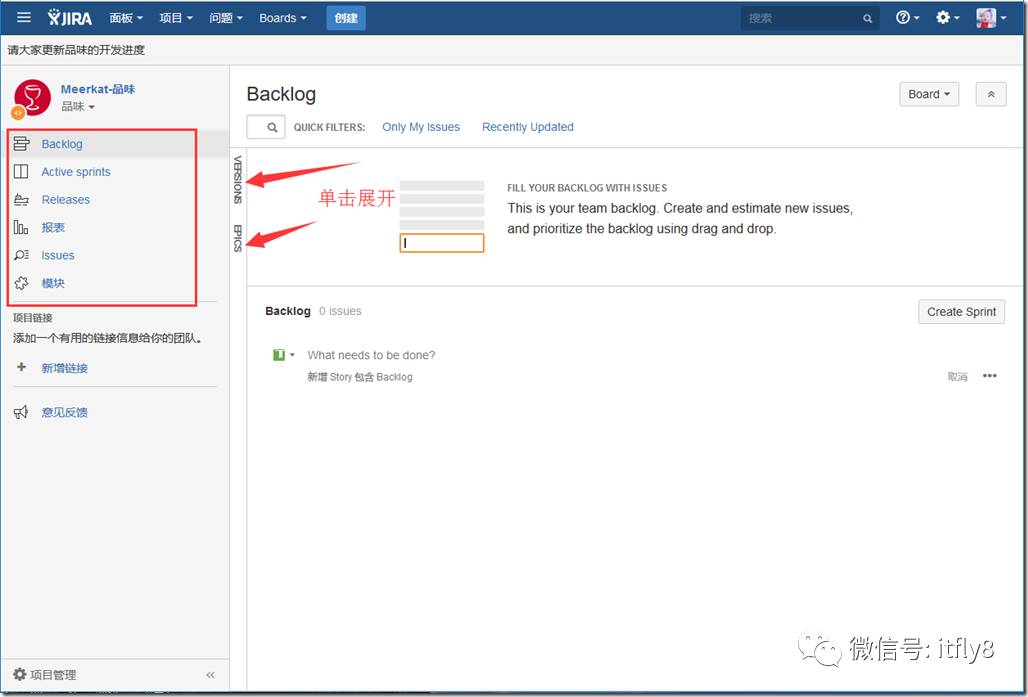Click the Releases ship icon

point(21,199)
